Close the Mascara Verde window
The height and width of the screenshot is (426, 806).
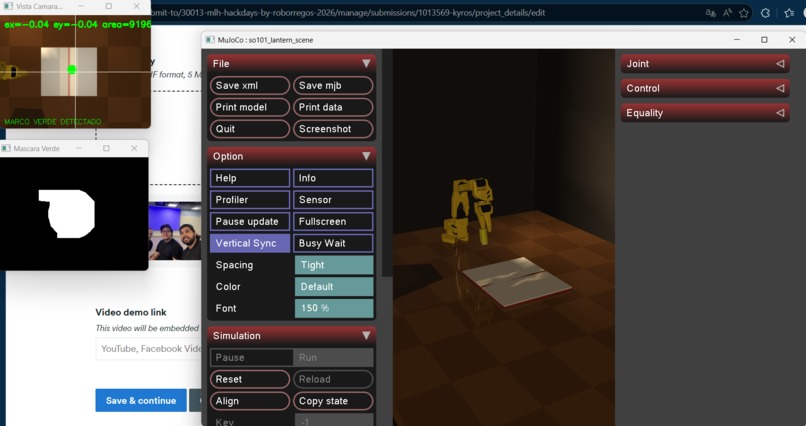point(134,148)
